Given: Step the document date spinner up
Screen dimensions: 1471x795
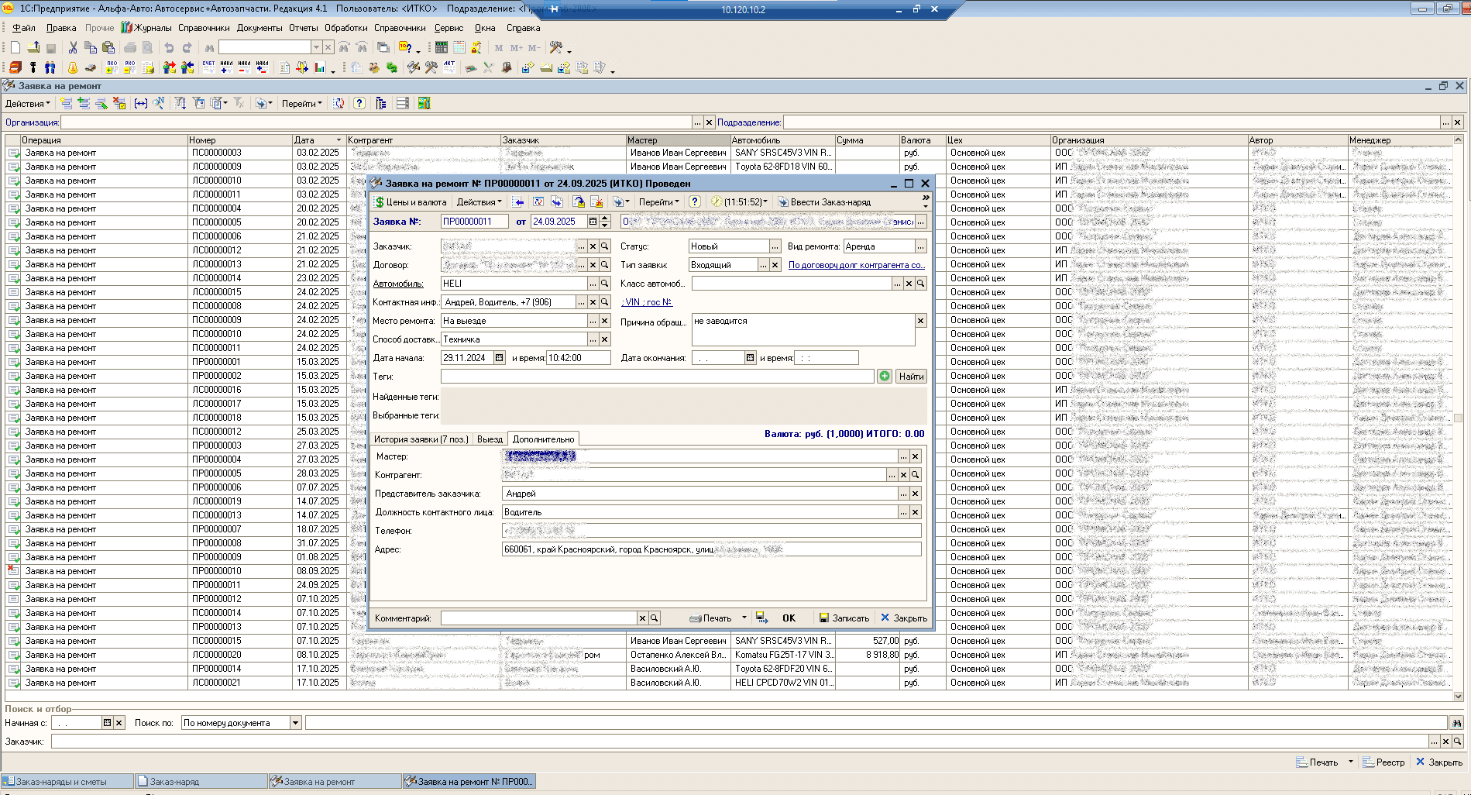Looking at the screenshot, I should [x=606, y=219].
